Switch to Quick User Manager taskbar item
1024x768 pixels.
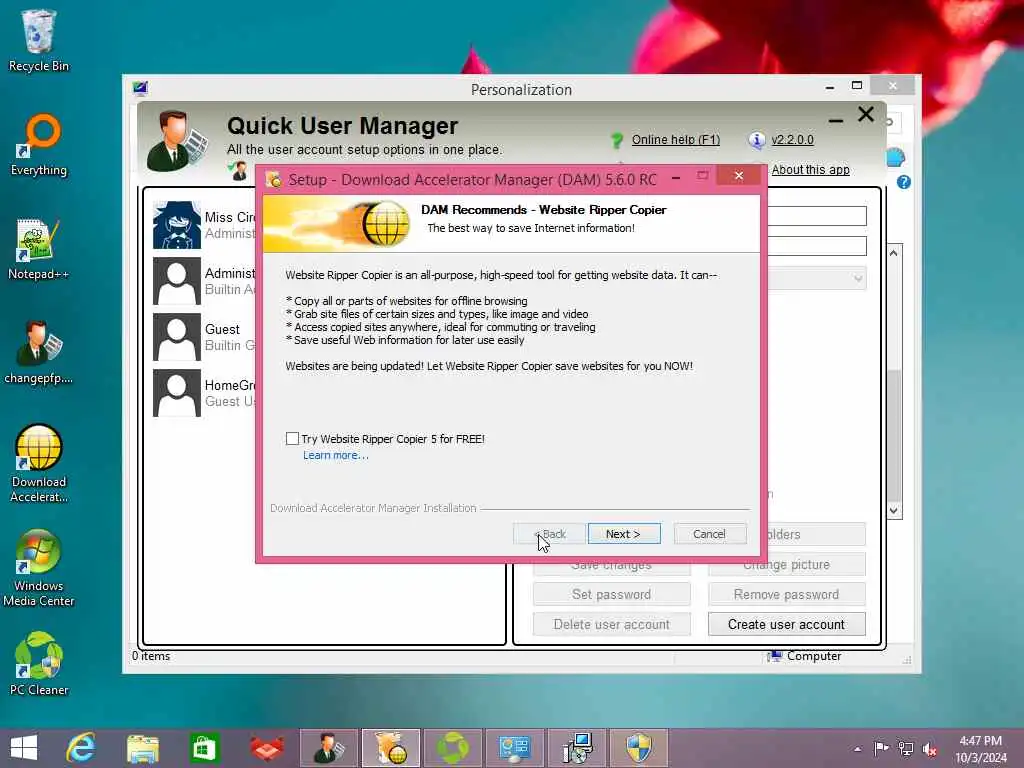pos(328,748)
